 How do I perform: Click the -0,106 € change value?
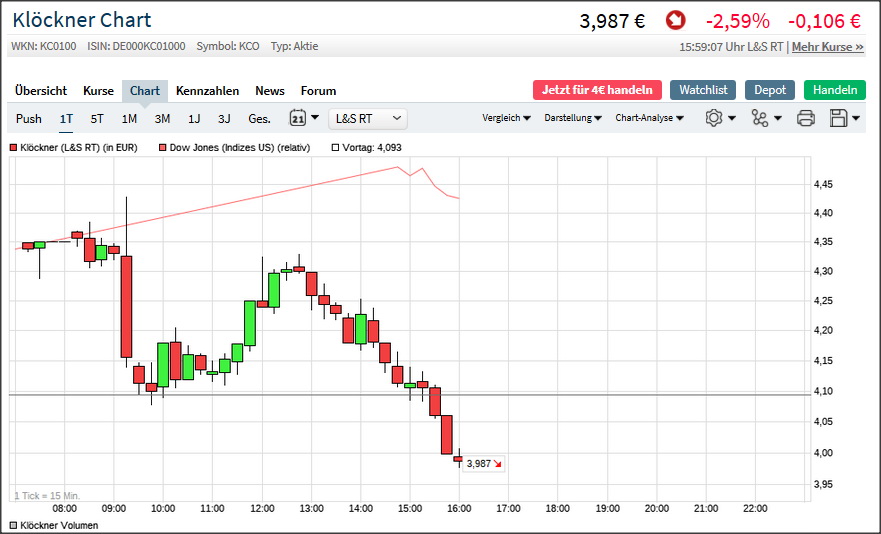click(x=824, y=21)
